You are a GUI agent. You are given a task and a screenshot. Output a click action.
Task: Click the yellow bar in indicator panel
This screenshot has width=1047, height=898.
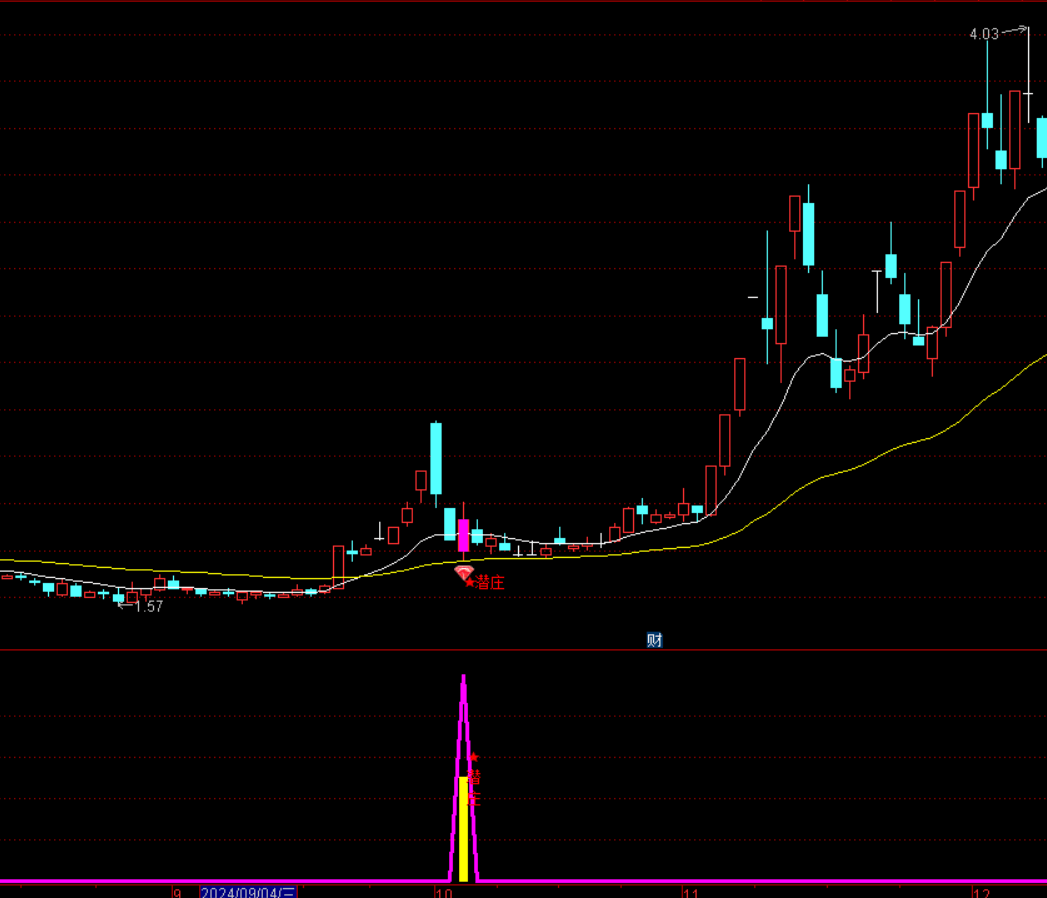click(463, 828)
